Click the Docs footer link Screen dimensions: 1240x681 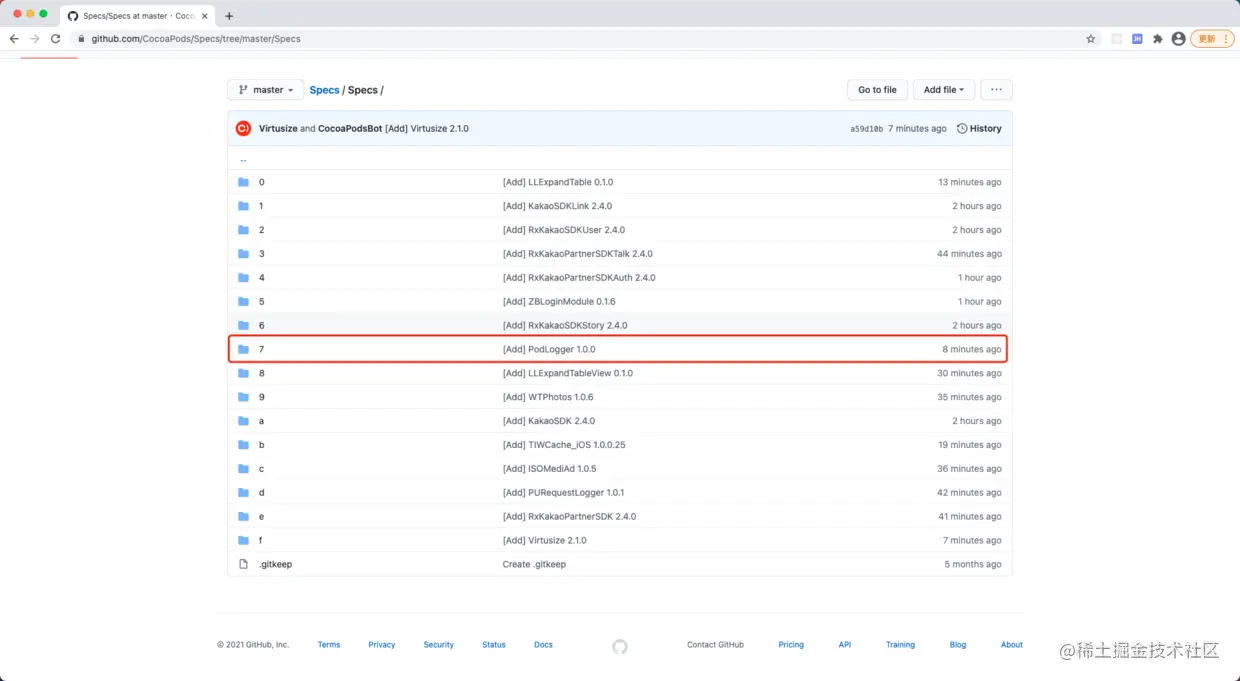[543, 645]
